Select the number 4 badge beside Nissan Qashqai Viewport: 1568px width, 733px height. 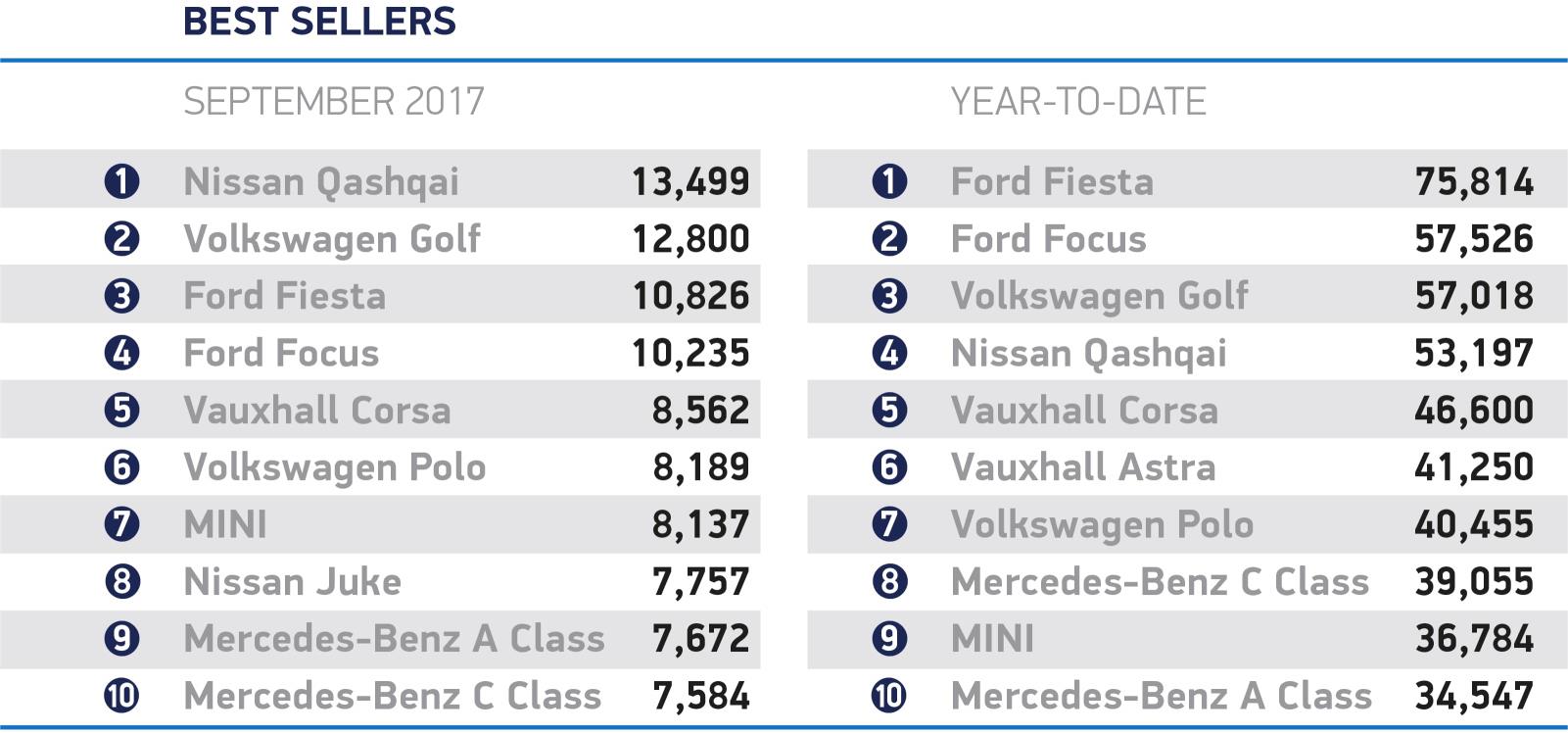coord(889,353)
